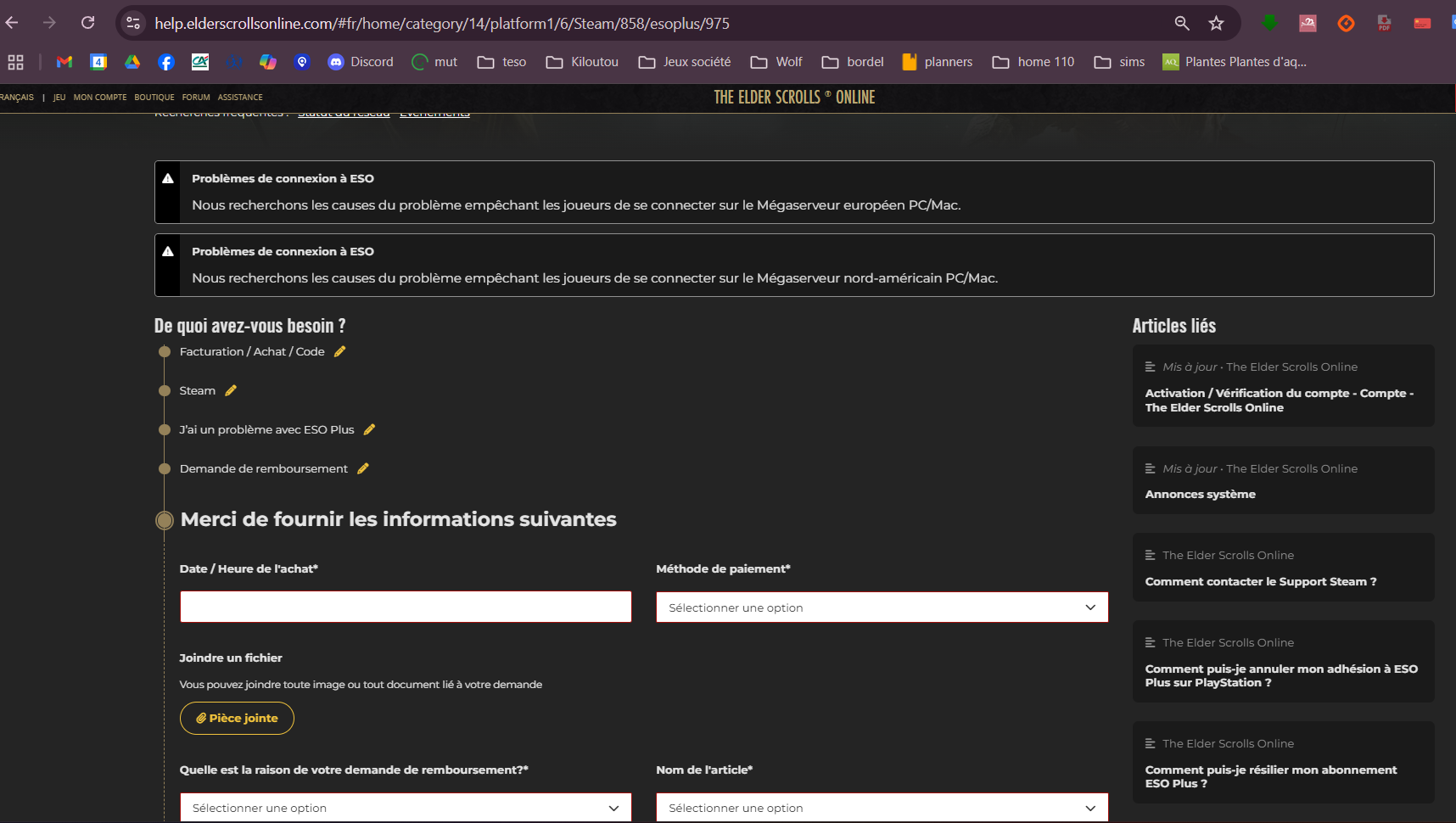Edit the Facturation / Achat / Code step
This screenshot has width=1456, height=823.
[x=339, y=351]
